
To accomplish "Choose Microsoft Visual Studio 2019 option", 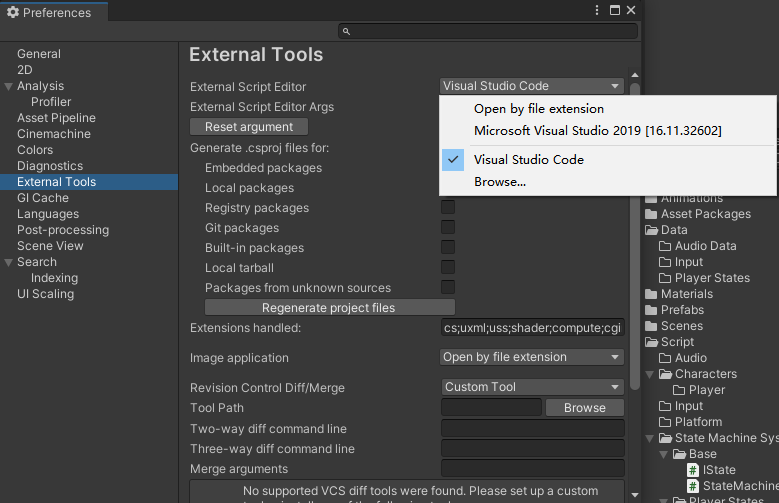I will 608,130.
